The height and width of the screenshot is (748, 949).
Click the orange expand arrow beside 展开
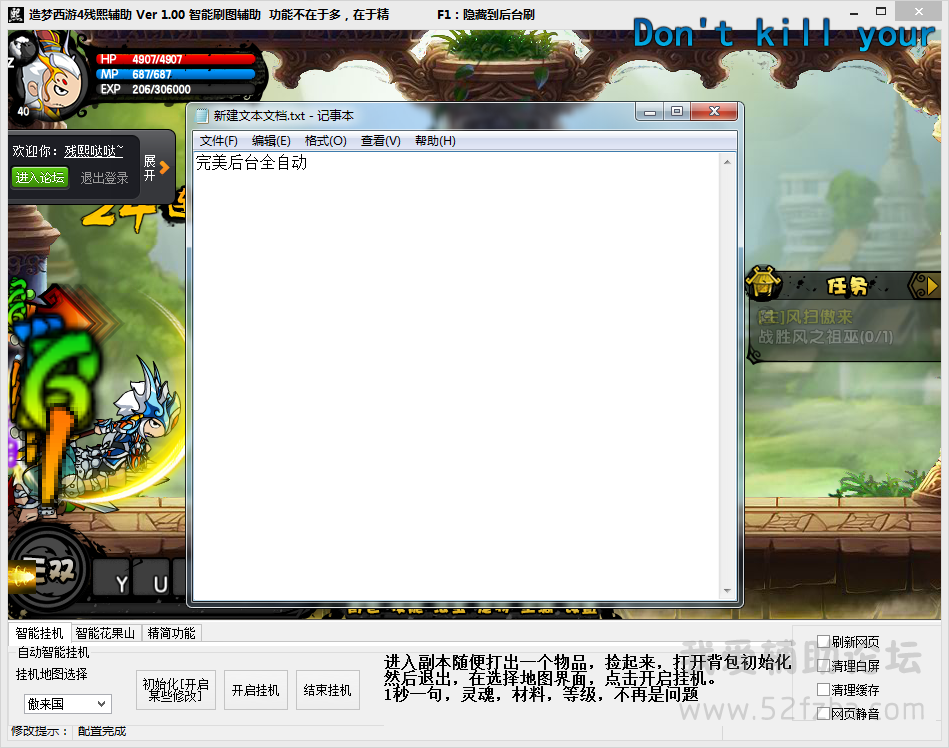tap(164, 167)
